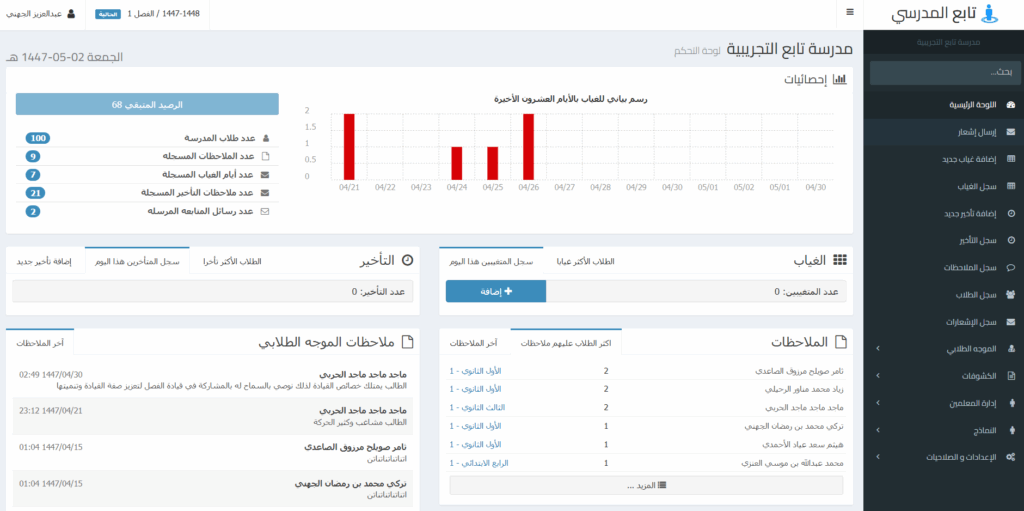Click the blue إضافة button in absence panel

coord(496,291)
